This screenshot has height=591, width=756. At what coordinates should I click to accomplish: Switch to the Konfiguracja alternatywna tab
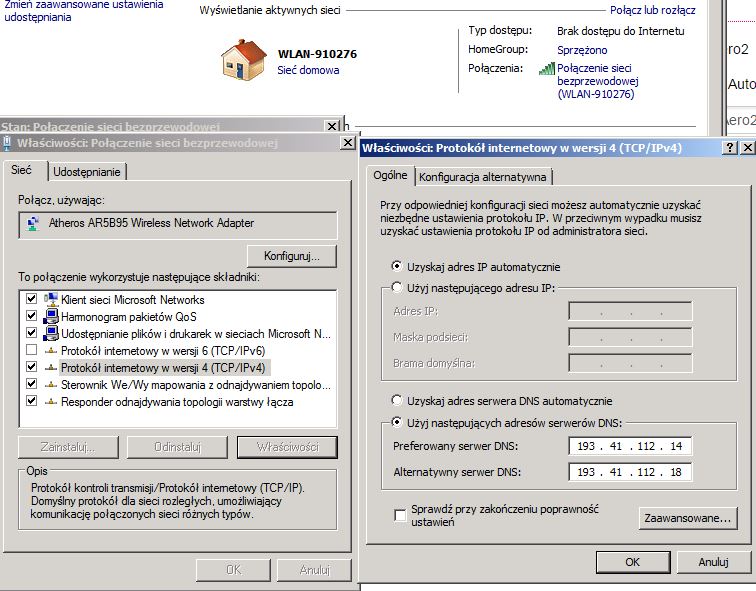click(x=483, y=177)
